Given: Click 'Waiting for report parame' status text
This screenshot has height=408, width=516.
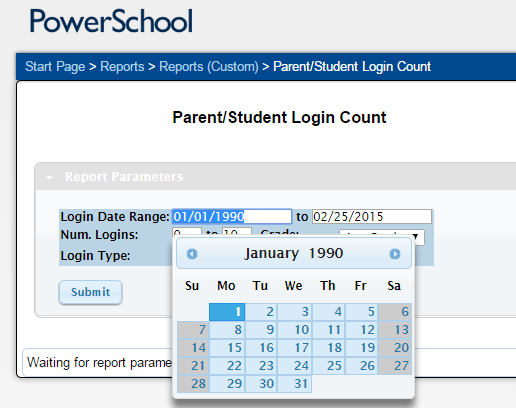Looking at the screenshot, I should [x=100, y=363].
